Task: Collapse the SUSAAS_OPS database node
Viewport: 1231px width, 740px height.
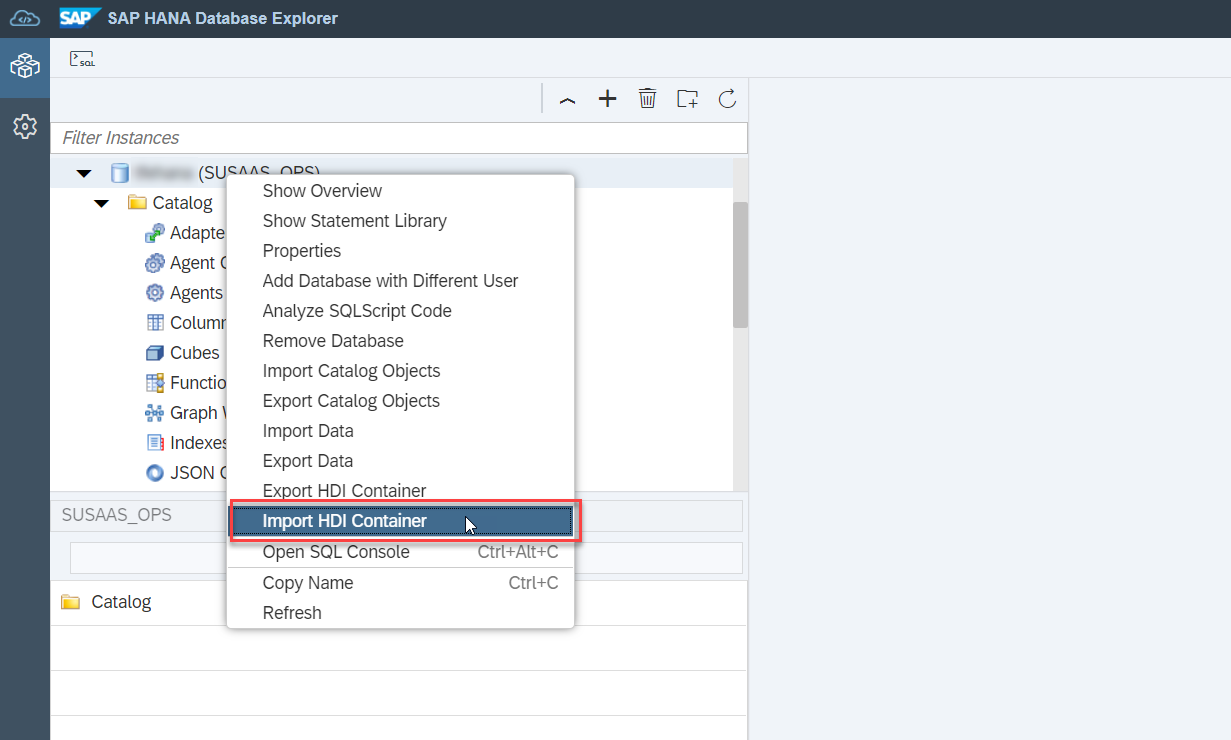Action: [84, 174]
